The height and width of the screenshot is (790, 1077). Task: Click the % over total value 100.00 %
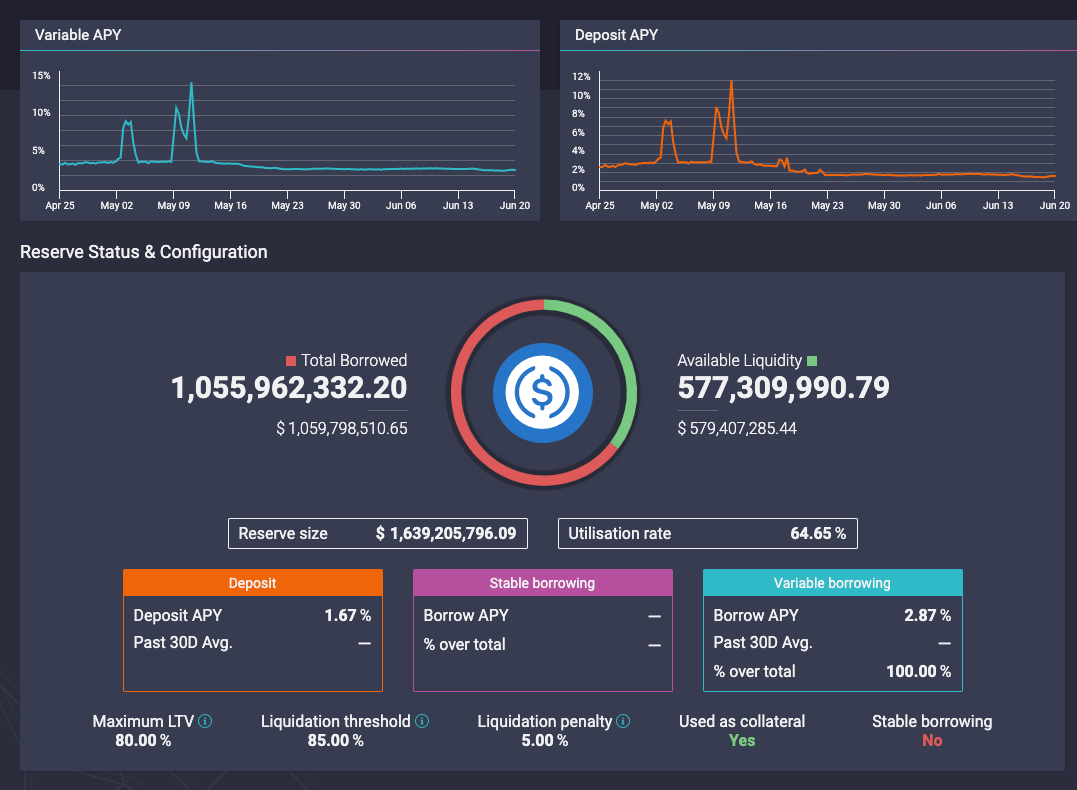click(x=918, y=671)
